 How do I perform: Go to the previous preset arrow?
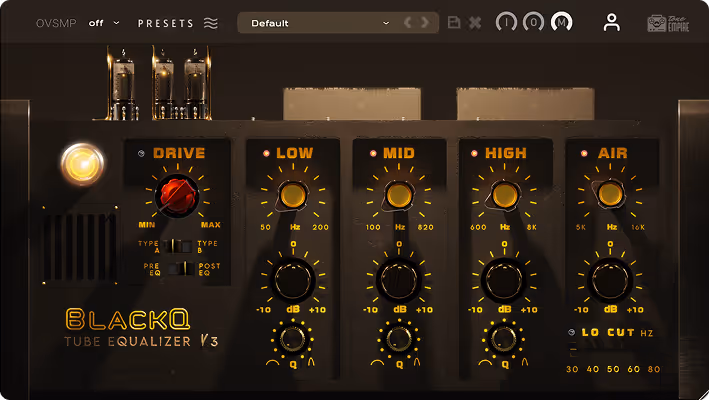tap(408, 23)
